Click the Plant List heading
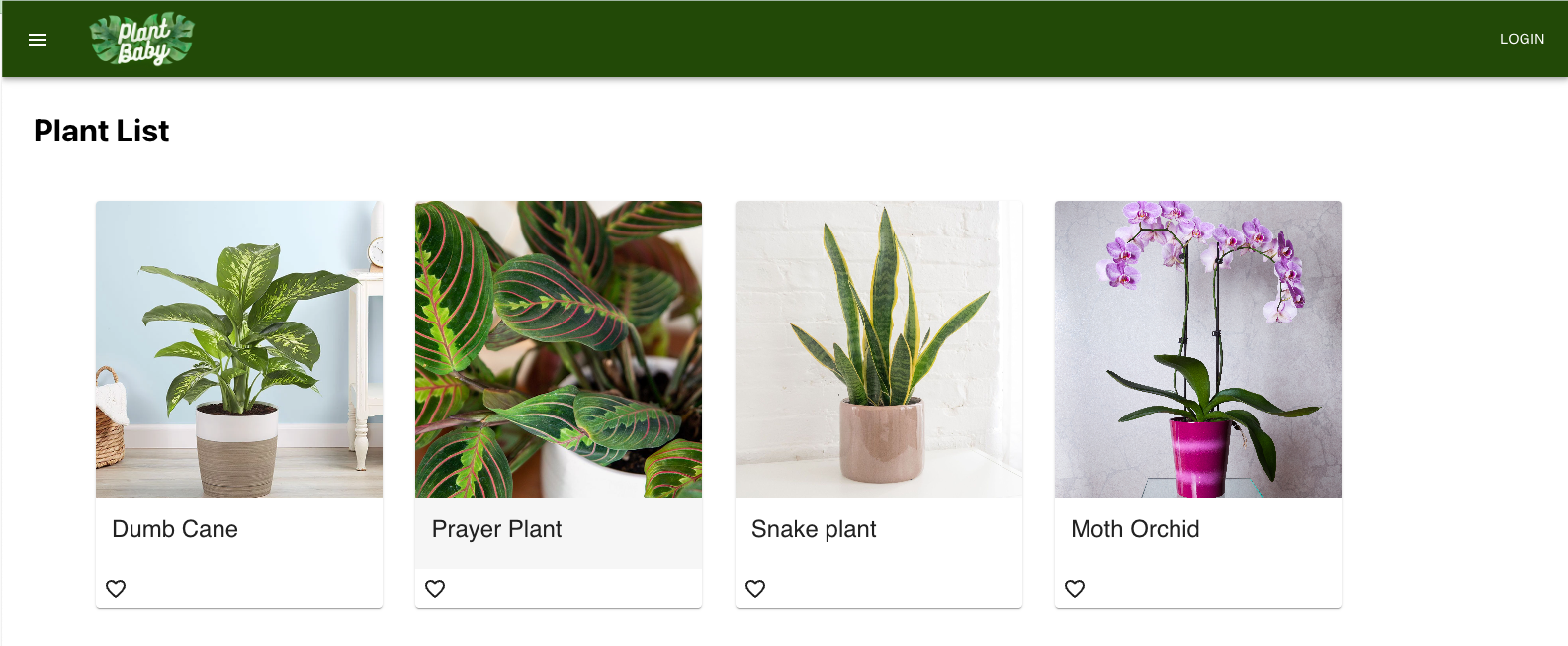Viewport: 1568px width, 646px height. pyautogui.click(x=102, y=131)
